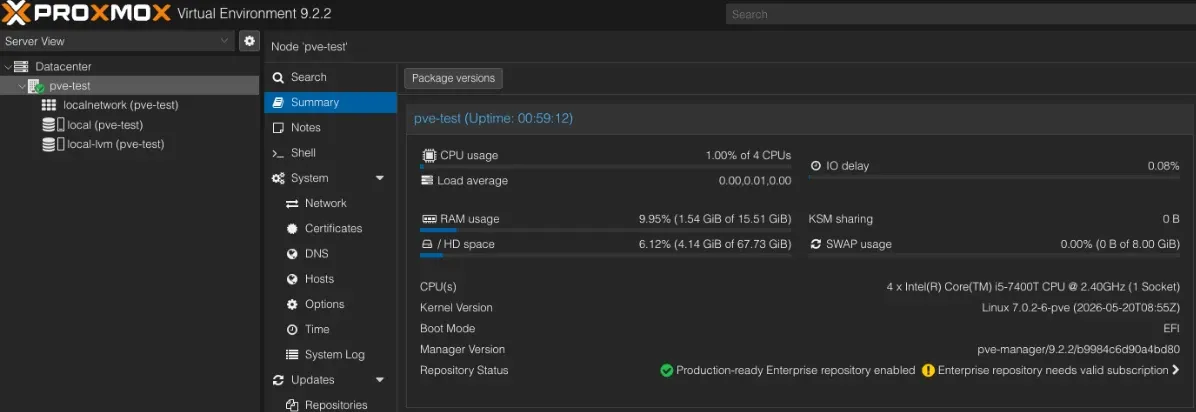Viewport: 1196px width, 412px height.
Task: Click the Load average icon
Action: pos(427,181)
